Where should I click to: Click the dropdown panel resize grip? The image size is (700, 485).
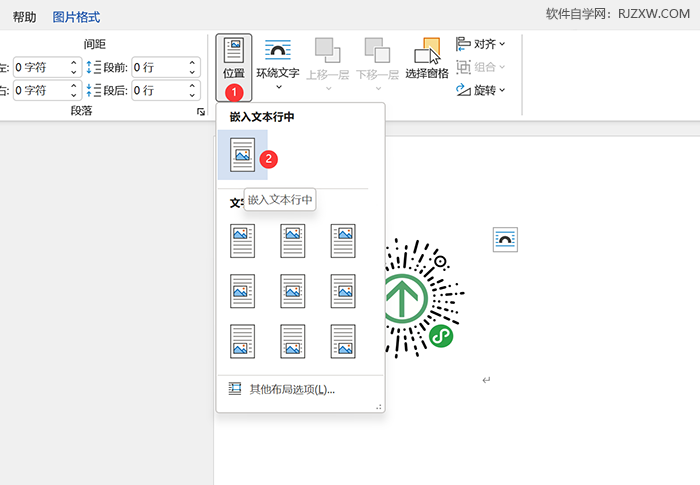pos(379,407)
